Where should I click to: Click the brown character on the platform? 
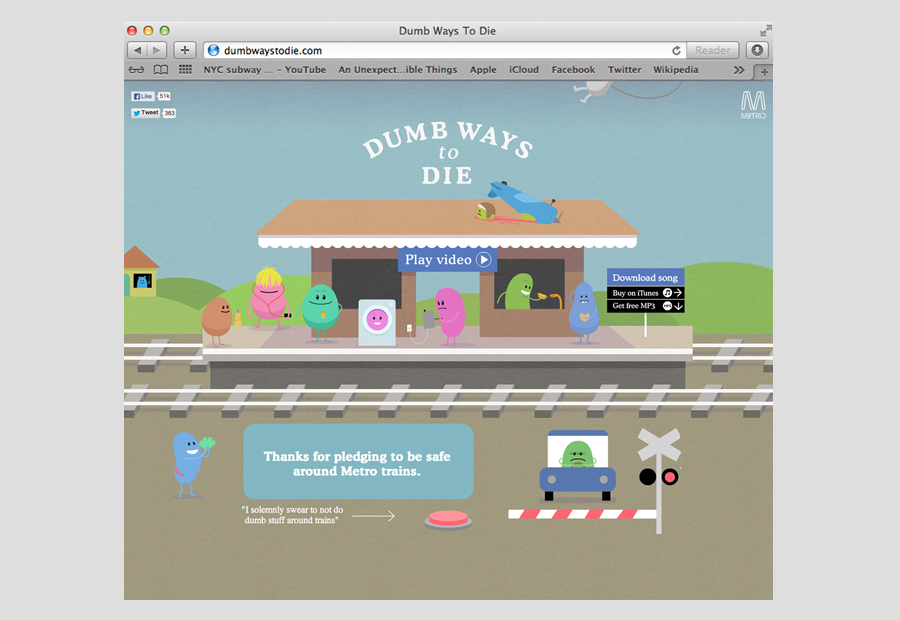pyautogui.click(x=217, y=320)
